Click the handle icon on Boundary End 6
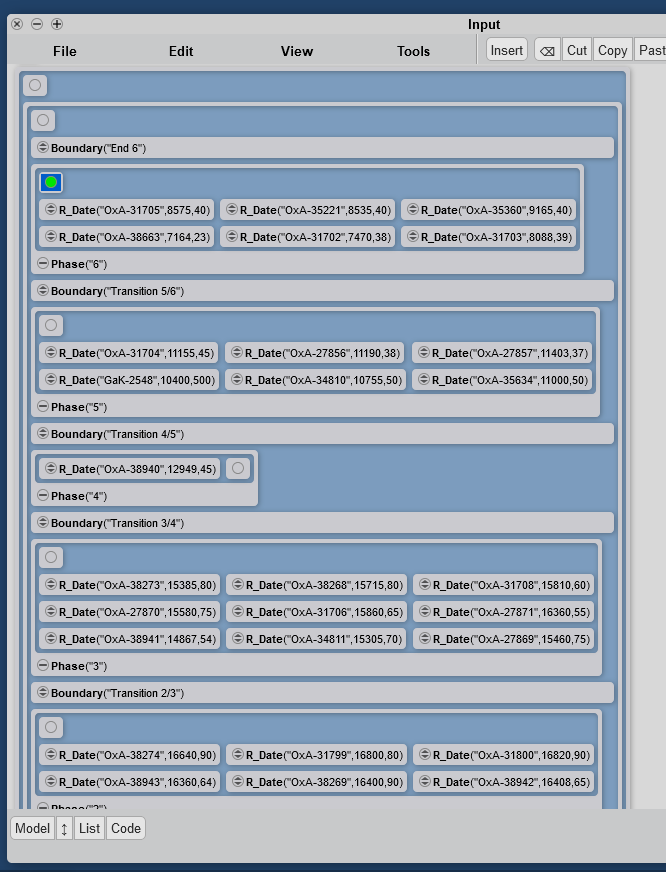 [x=42, y=148]
